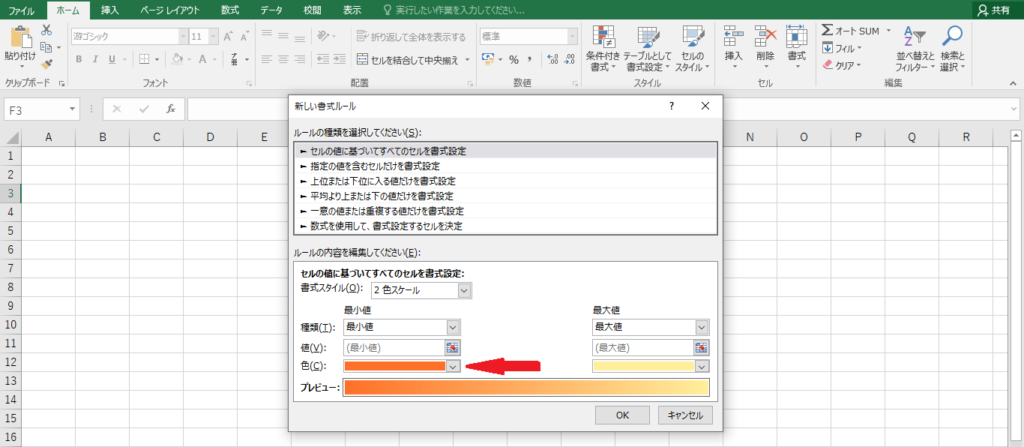Click the Paste (貼り付け) clipboard icon
This screenshot has height=447, width=1024.
point(20,37)
